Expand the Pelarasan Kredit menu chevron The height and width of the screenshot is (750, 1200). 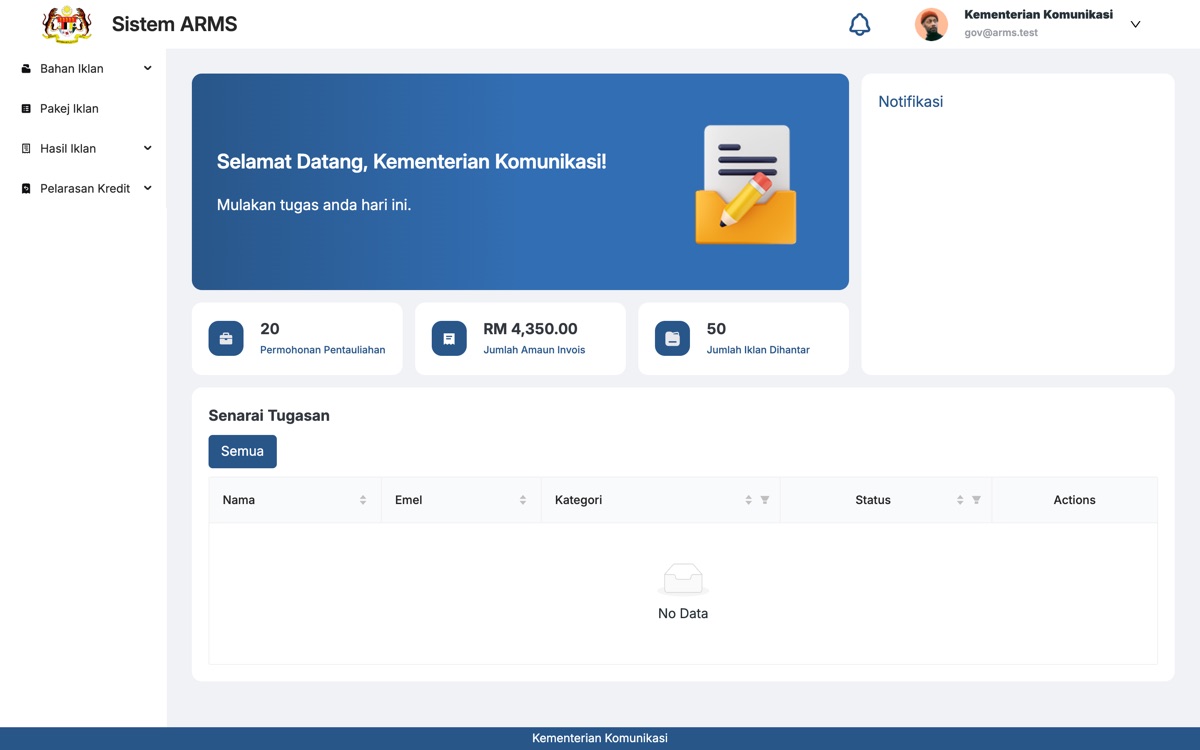[148, 189]
